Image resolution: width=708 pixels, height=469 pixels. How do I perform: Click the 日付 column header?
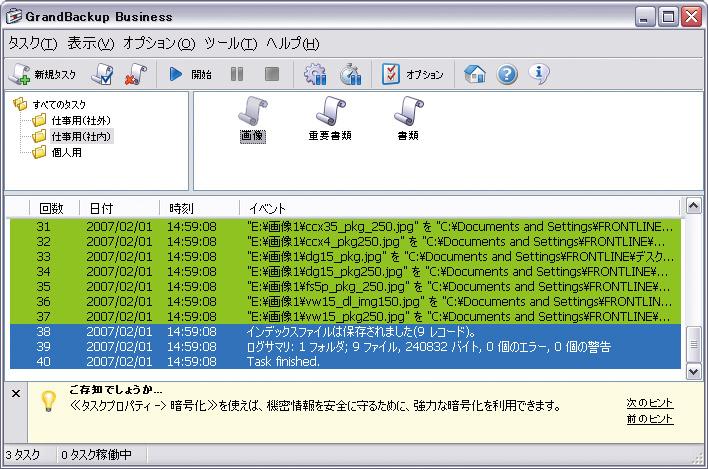pos(119,208)
